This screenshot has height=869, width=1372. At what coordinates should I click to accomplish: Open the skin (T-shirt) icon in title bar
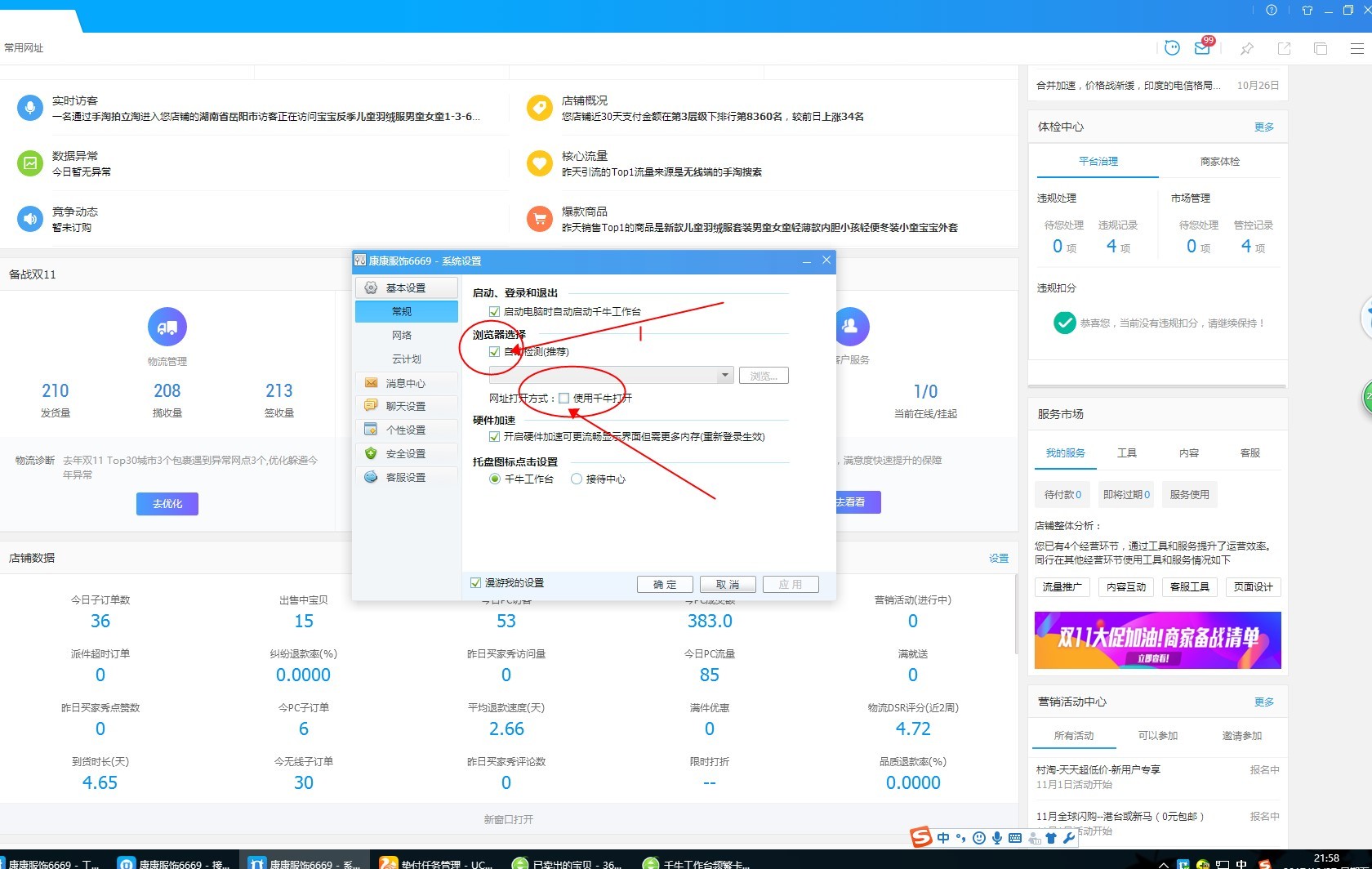pos(1307,10)
